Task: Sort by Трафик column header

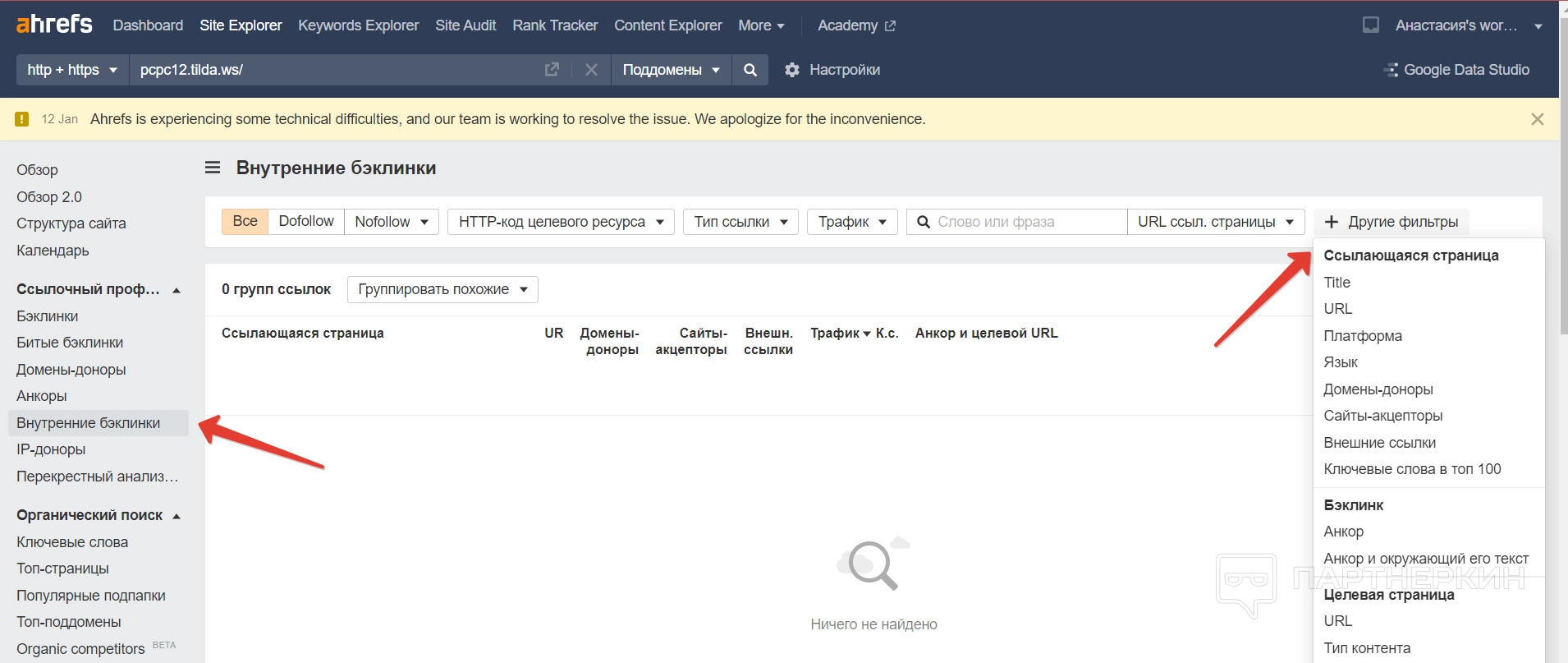Action: [841, 333]
